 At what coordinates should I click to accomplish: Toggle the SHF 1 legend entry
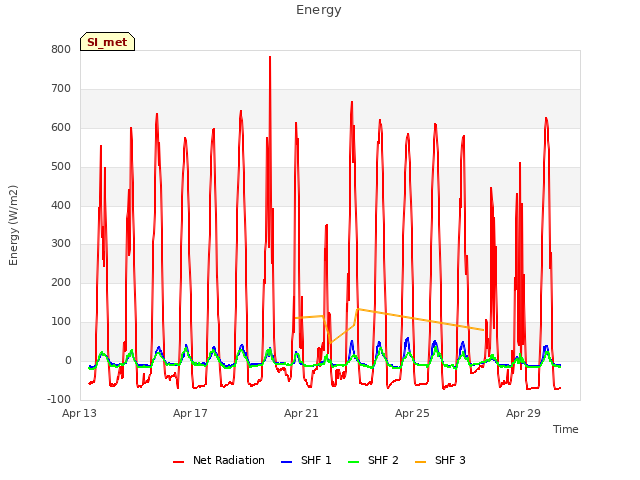(306, 460)
